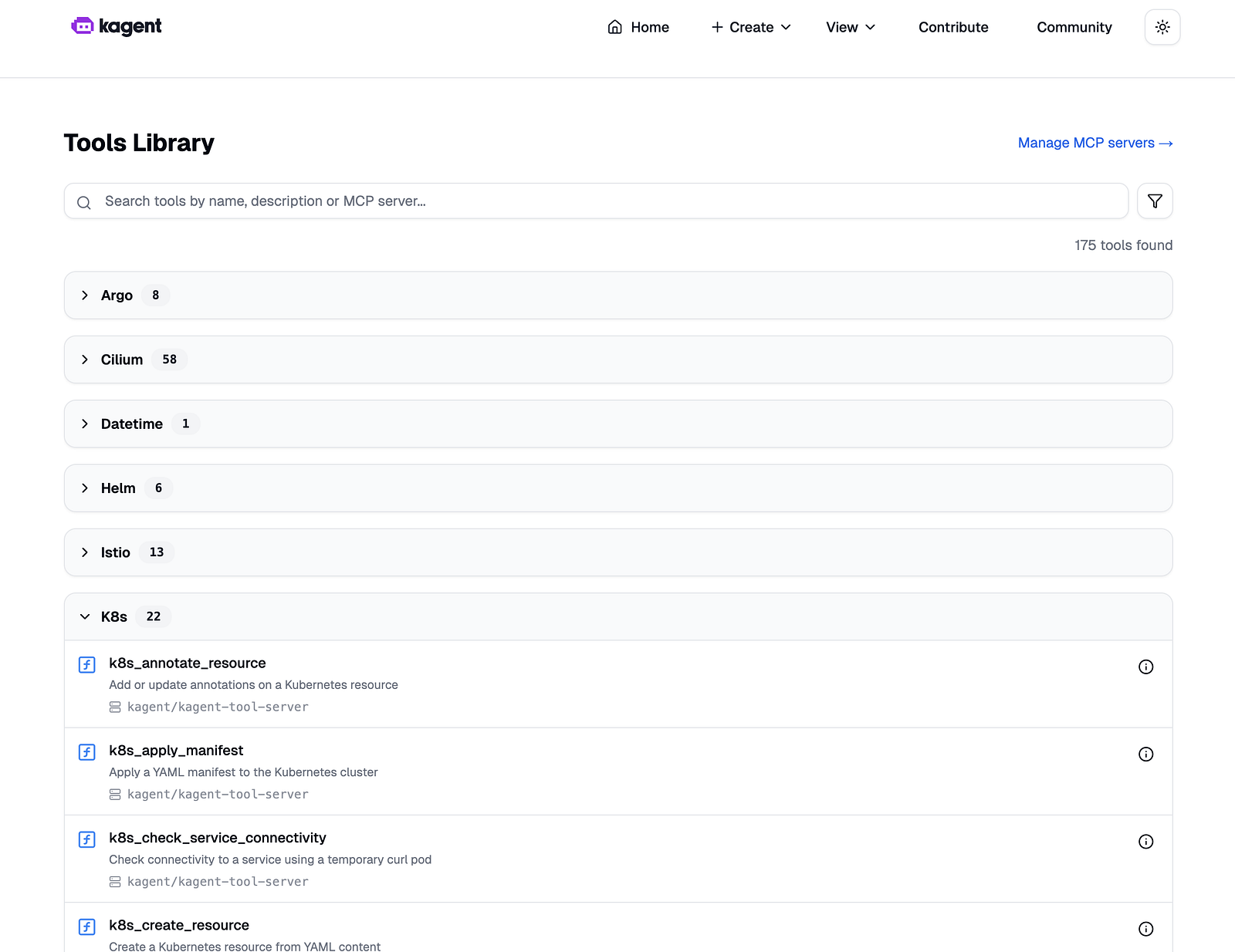1235x952 pixels.
Task: Select the k8s_apply_manifest tool name
Action: (176, 750)
